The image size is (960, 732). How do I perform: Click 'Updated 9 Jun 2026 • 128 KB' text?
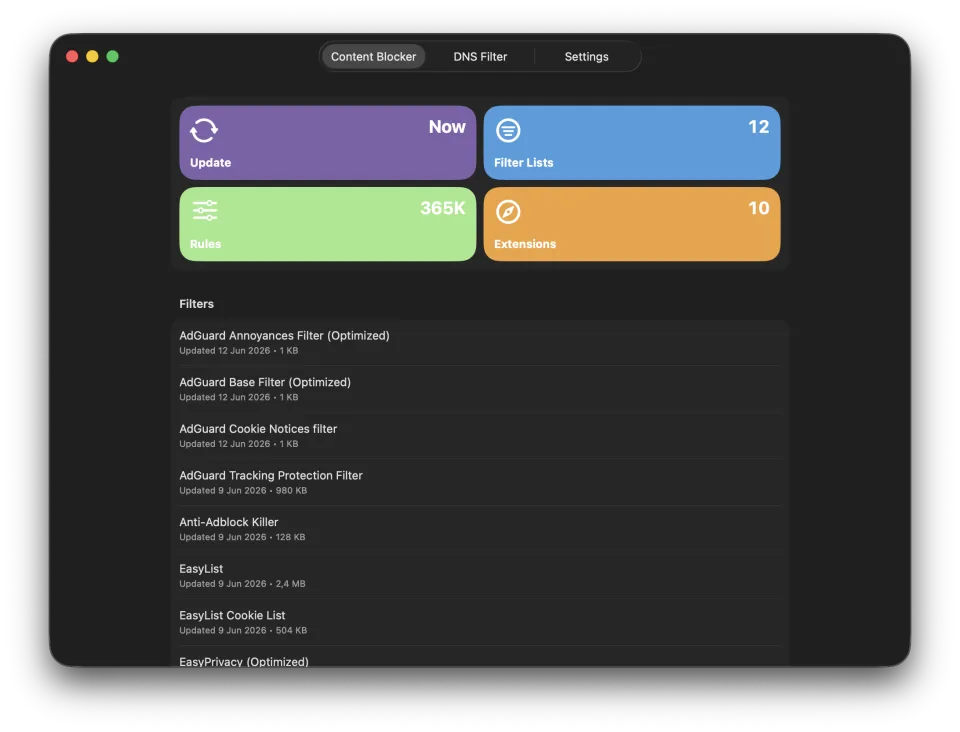(242, 537)
